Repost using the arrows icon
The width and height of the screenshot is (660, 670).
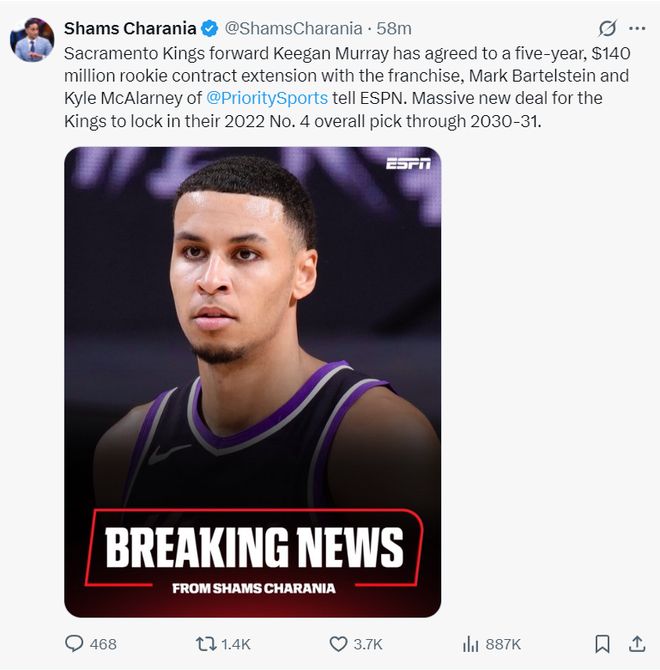tap(205, 644)
